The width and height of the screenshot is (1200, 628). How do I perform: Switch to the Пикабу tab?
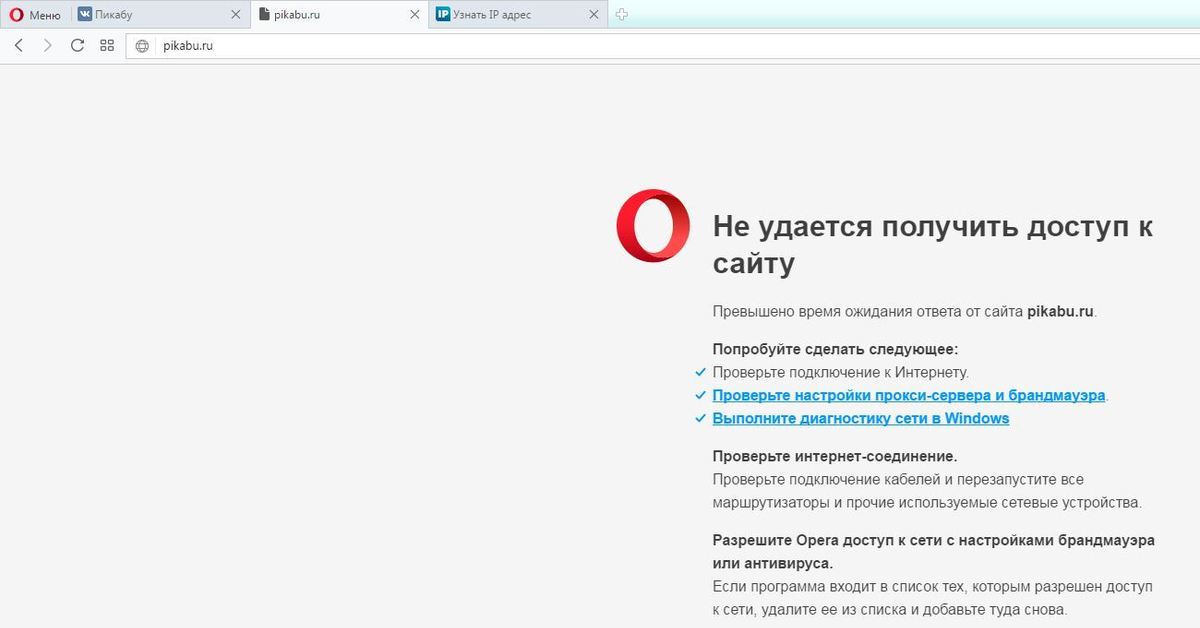point(150,15)
